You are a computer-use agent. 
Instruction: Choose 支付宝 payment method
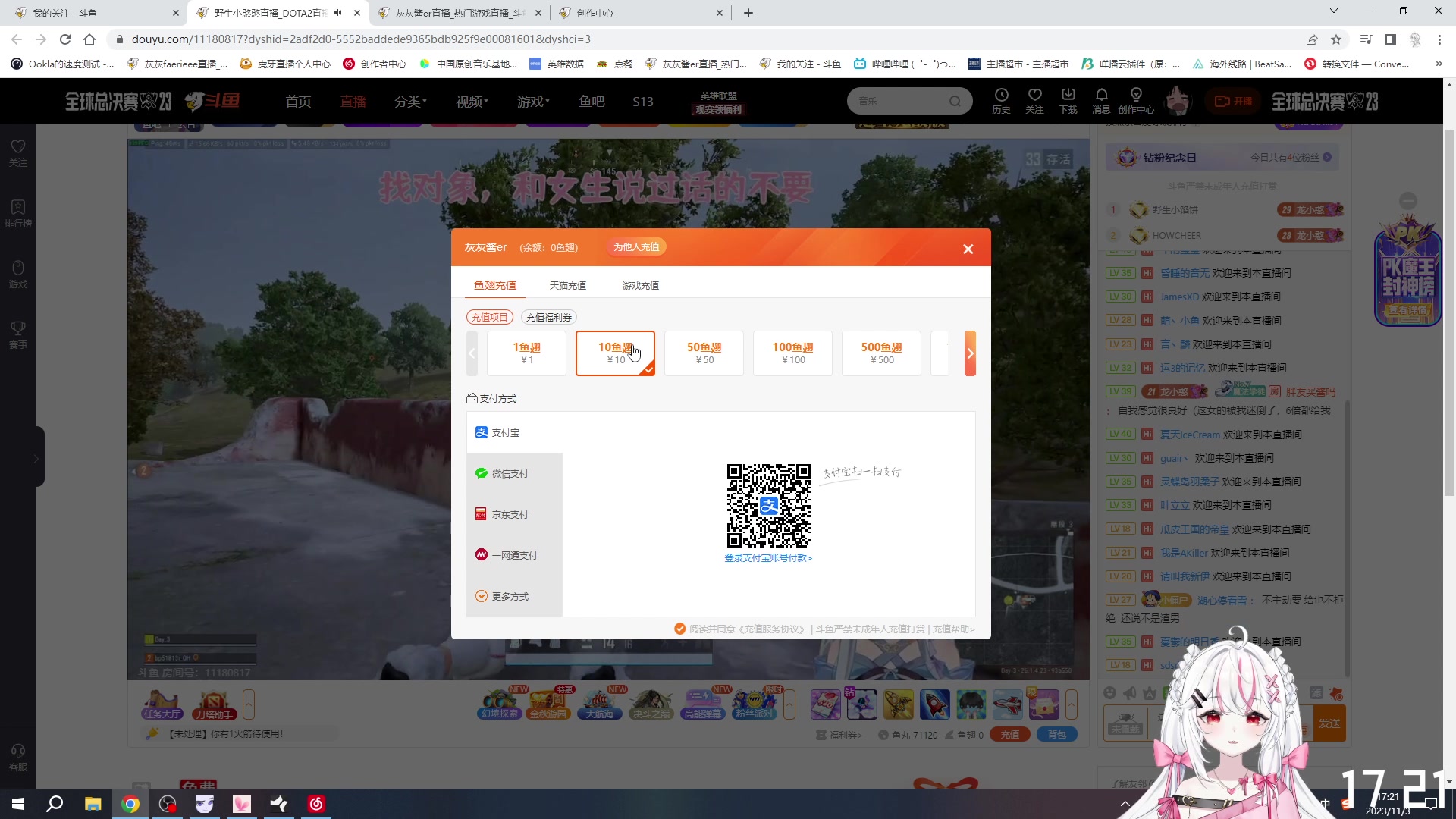coord(514,432)
